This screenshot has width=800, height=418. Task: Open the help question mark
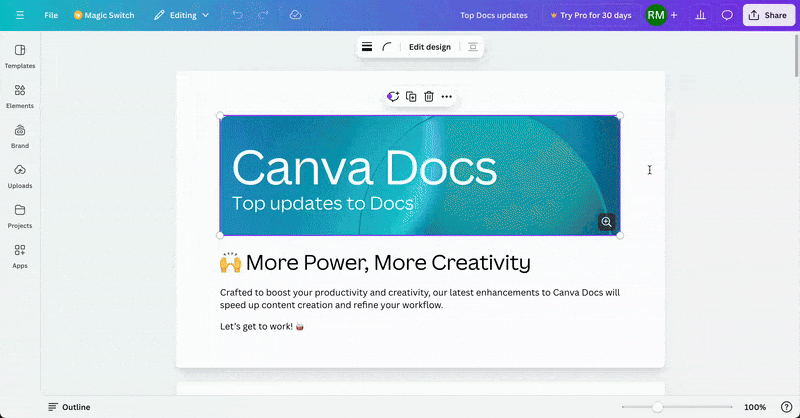point(786,407)
